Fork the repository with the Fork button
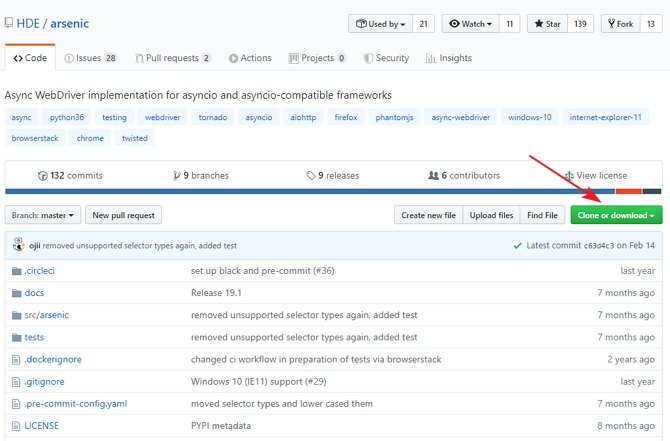 620,24
